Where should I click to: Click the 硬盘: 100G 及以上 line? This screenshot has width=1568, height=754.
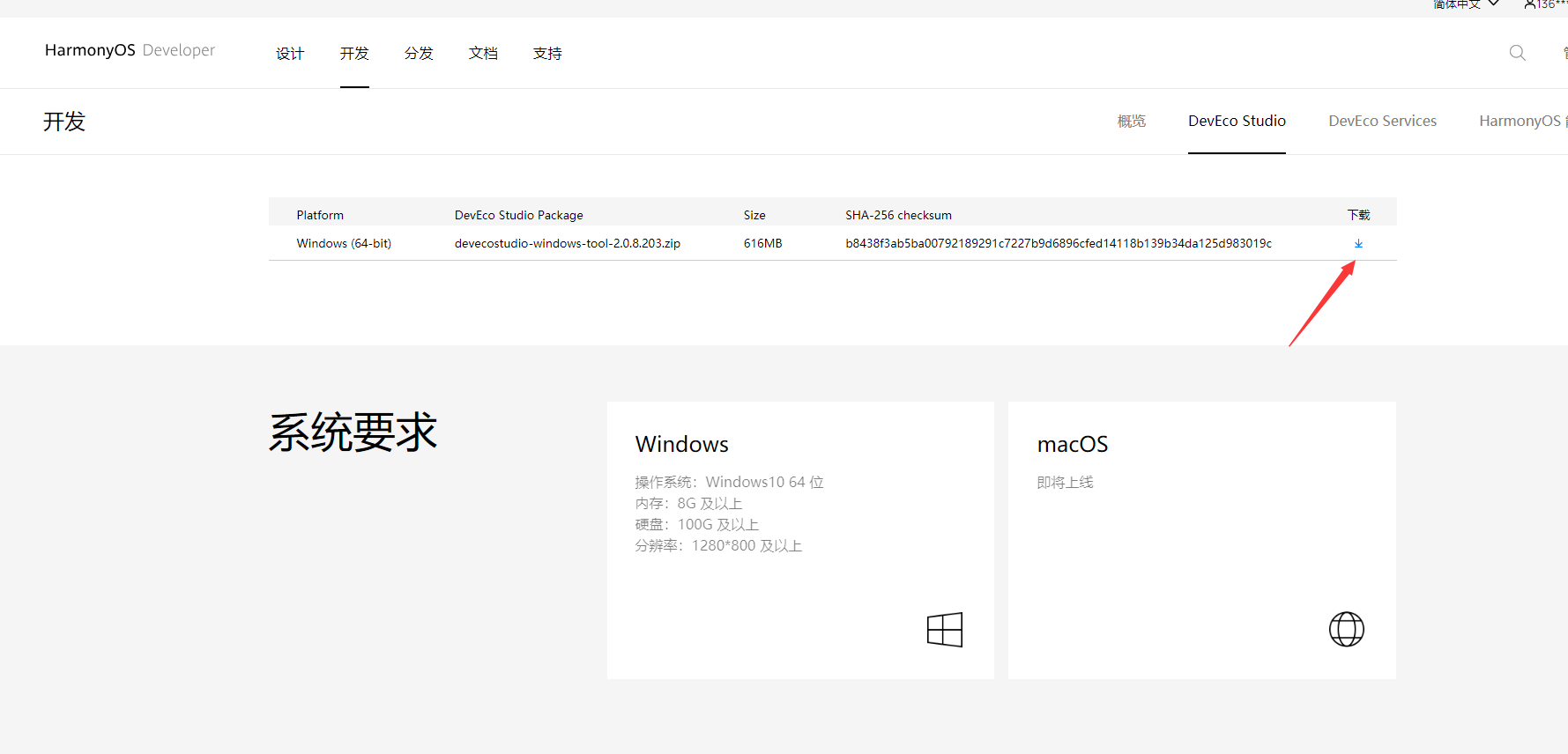(696, 524)
